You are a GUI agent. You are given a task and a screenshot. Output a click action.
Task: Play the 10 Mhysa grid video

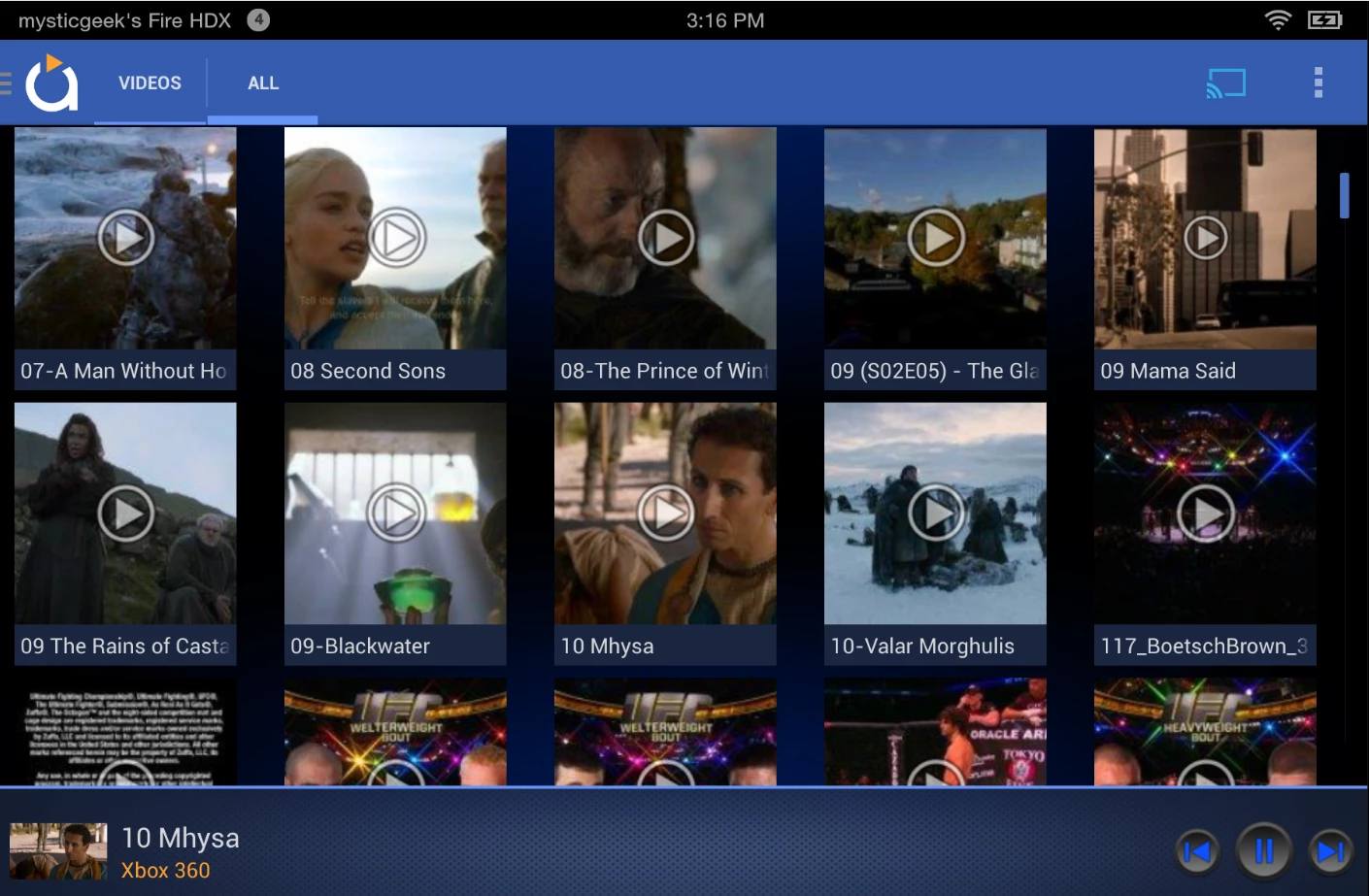(x=666, y=514)
